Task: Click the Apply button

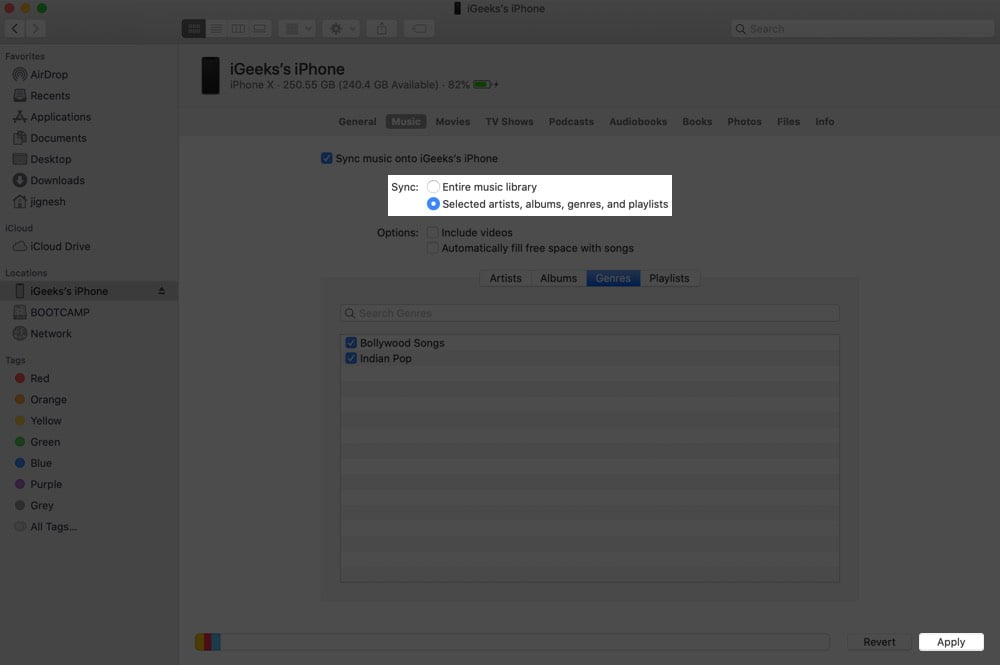Action: (x=951, y=642)
